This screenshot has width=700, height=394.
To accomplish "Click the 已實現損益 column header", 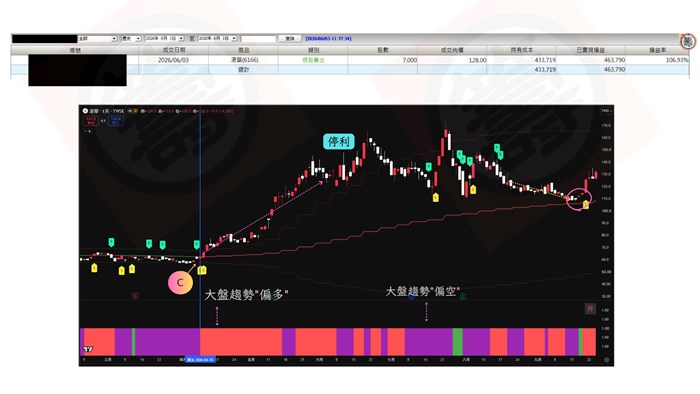I will point(590,50).
